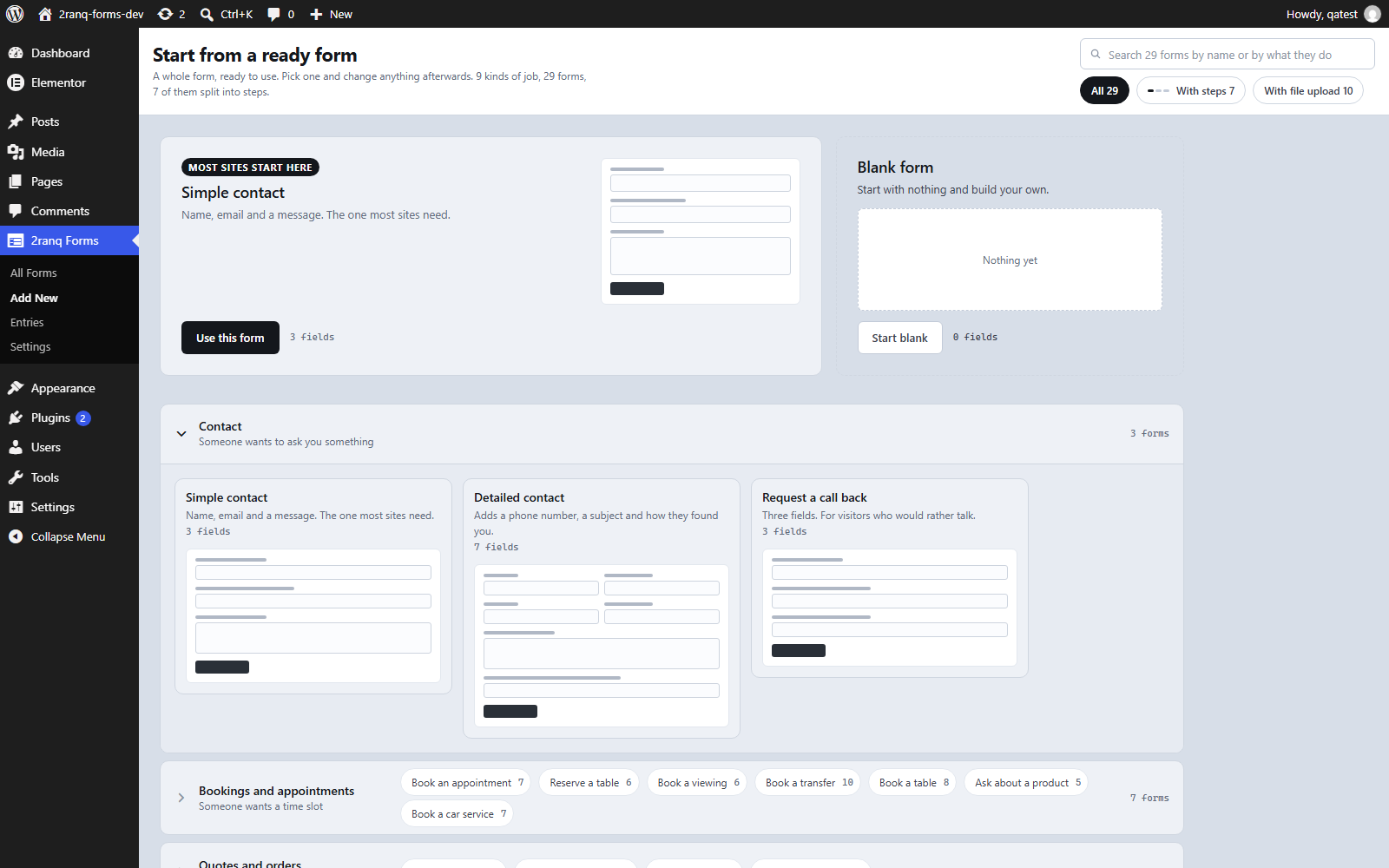Click the Appearance brush icon

coord(16,388)
